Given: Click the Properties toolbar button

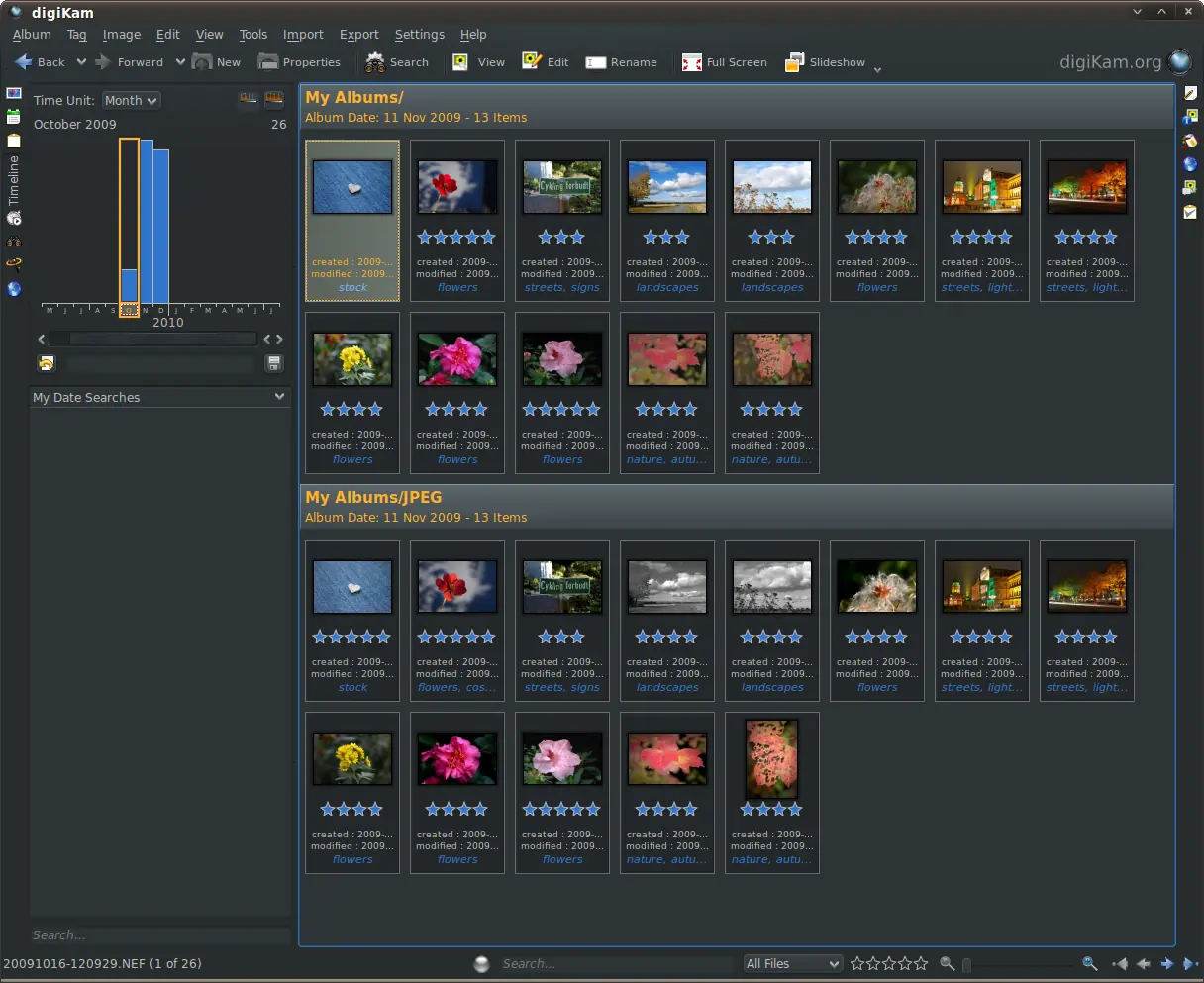Looking at the screenshot, I should [299, 62].
